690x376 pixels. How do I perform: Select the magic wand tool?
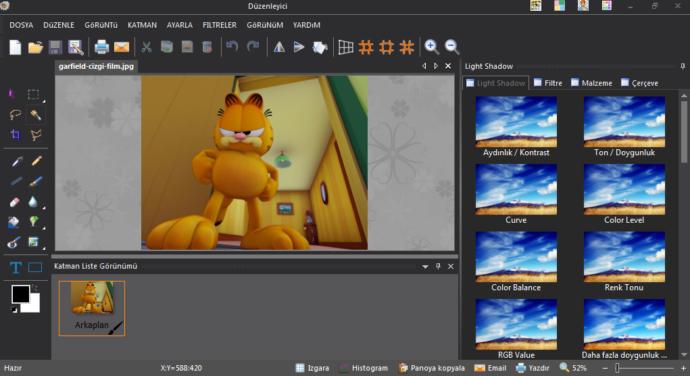coord(35,115)
